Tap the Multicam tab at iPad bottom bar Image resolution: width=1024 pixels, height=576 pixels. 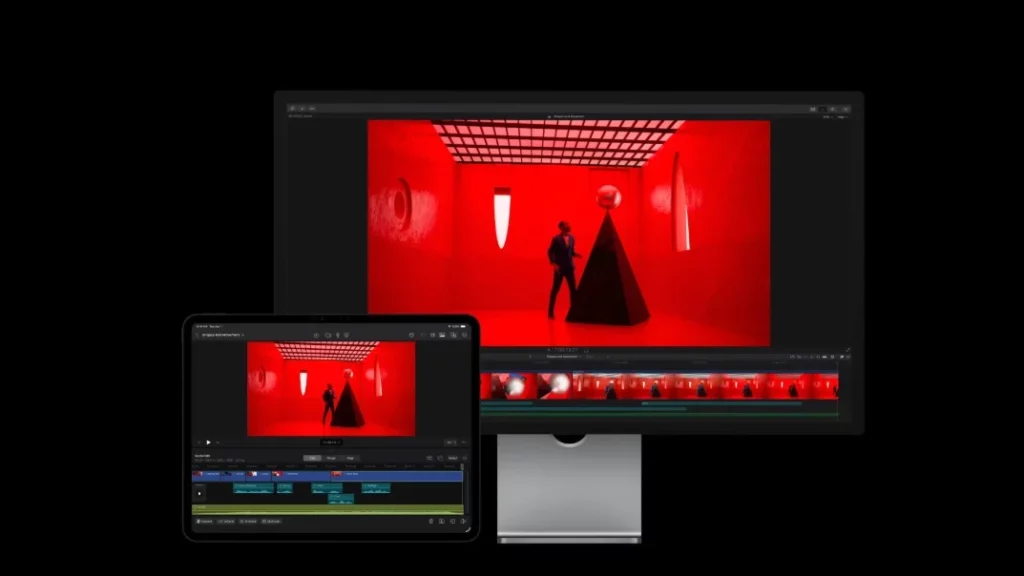[271, 521]
